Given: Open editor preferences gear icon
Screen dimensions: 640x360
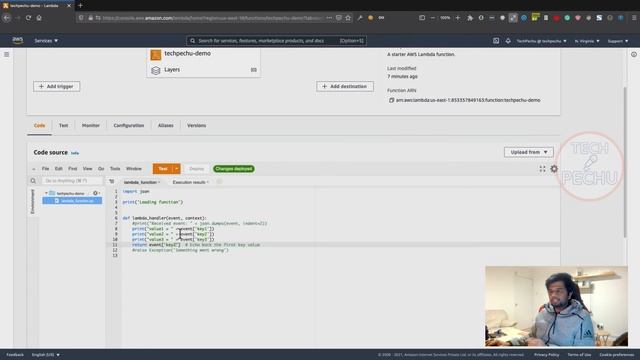Looking at the screenshot, I should 554,169.
